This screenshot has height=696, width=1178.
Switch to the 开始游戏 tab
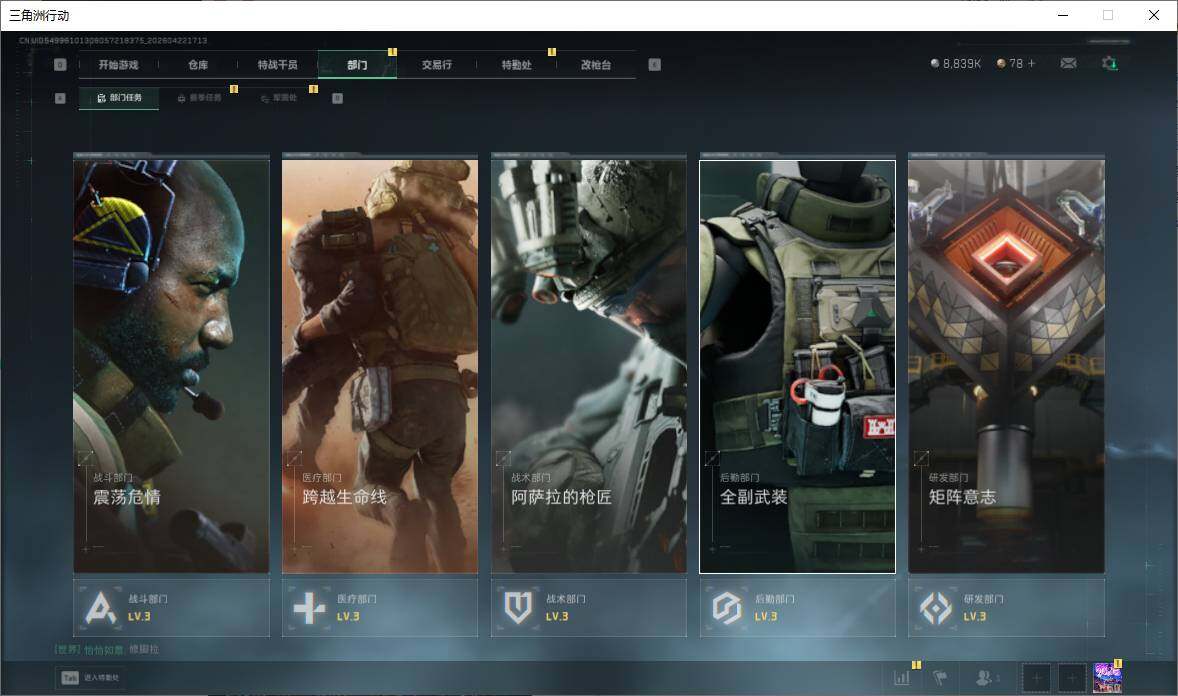[118, 65]
